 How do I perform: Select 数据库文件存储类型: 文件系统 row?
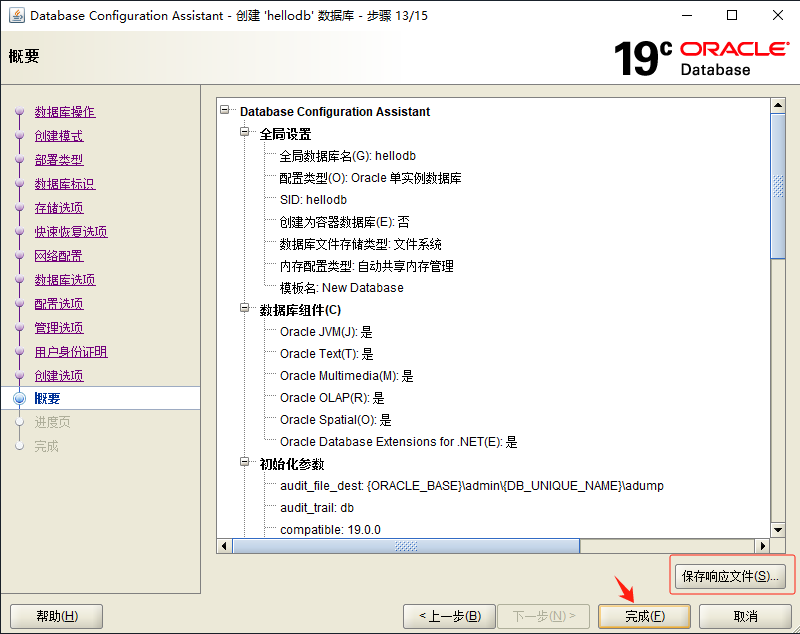[x=360, y=244]
